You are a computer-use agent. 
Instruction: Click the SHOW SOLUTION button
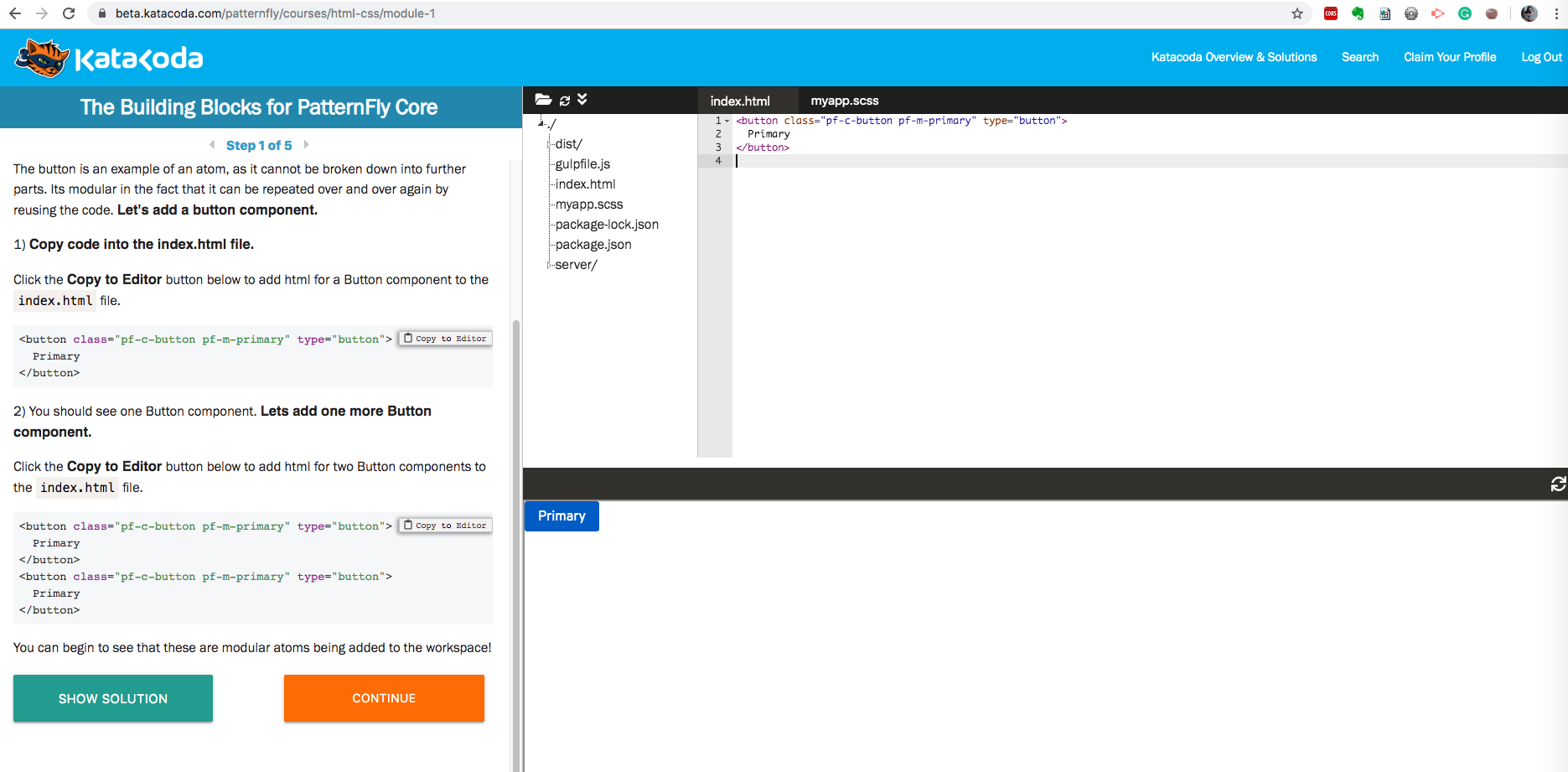[112, 697]
